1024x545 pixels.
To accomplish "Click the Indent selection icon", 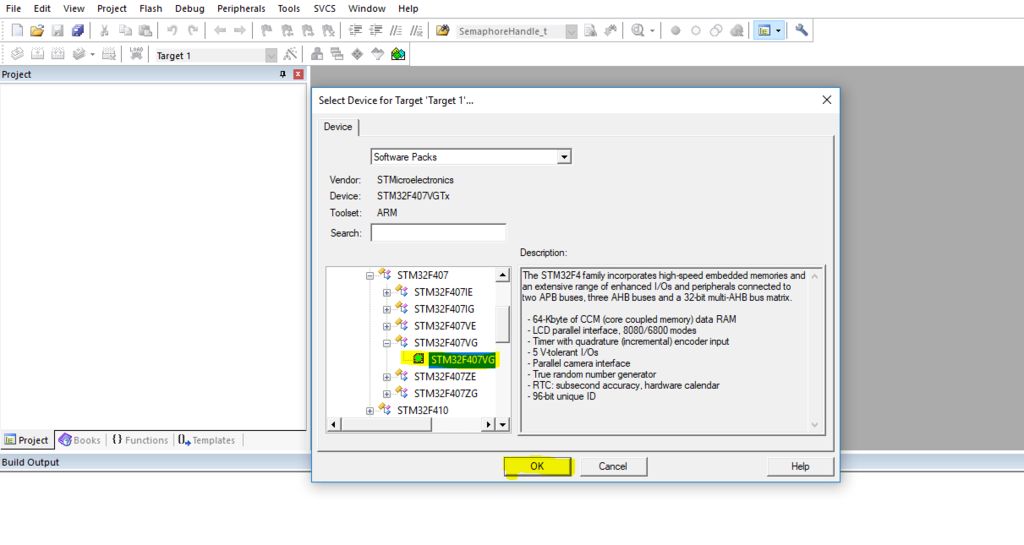I will [355, 31].
